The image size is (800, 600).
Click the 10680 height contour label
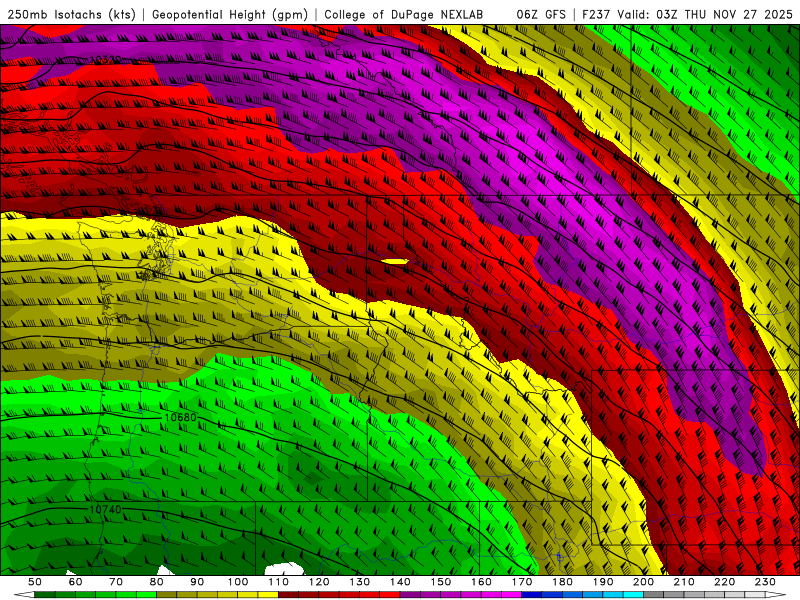click(181, 417)
